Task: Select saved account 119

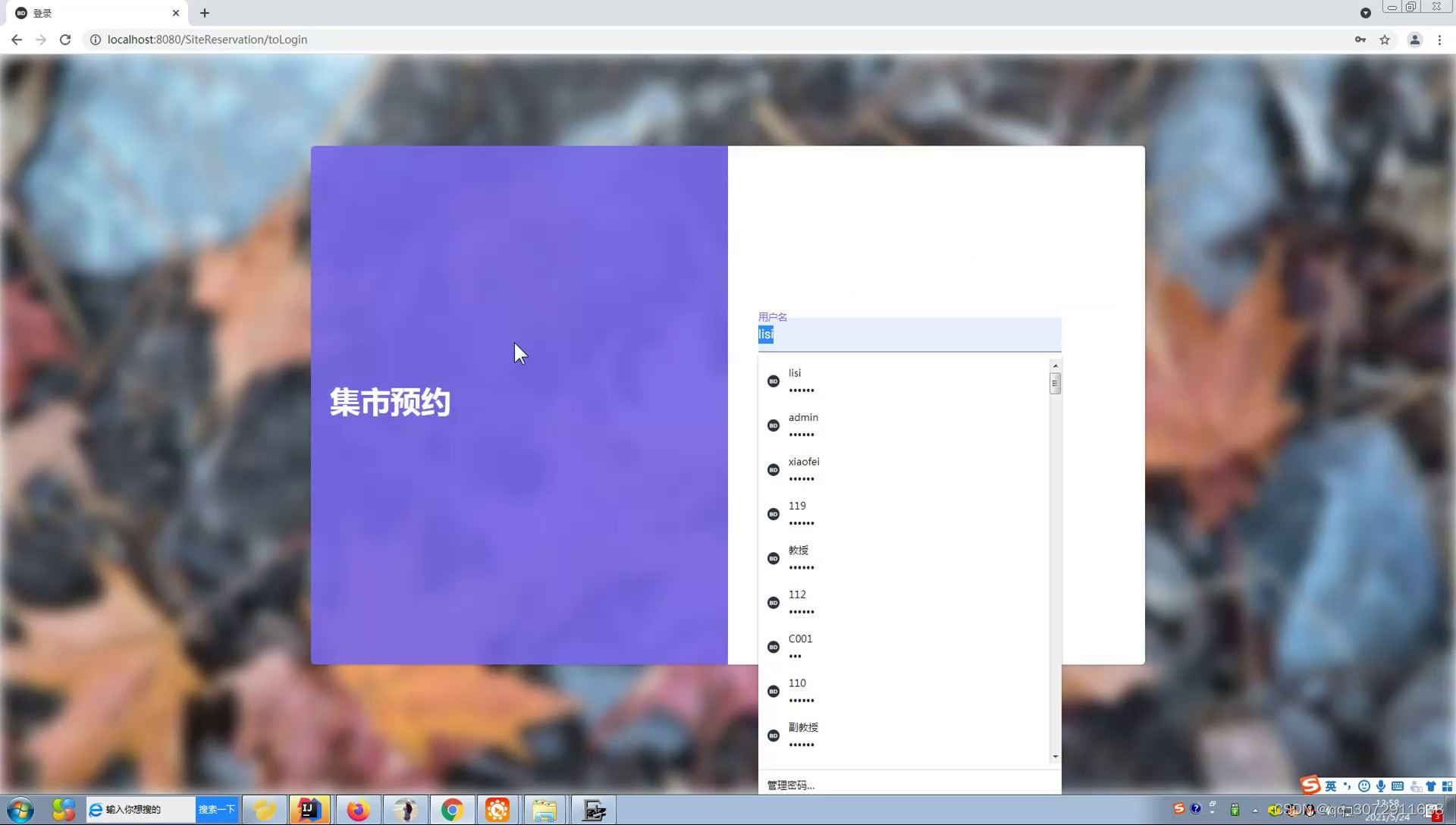Action: click(x=903, y=514)
